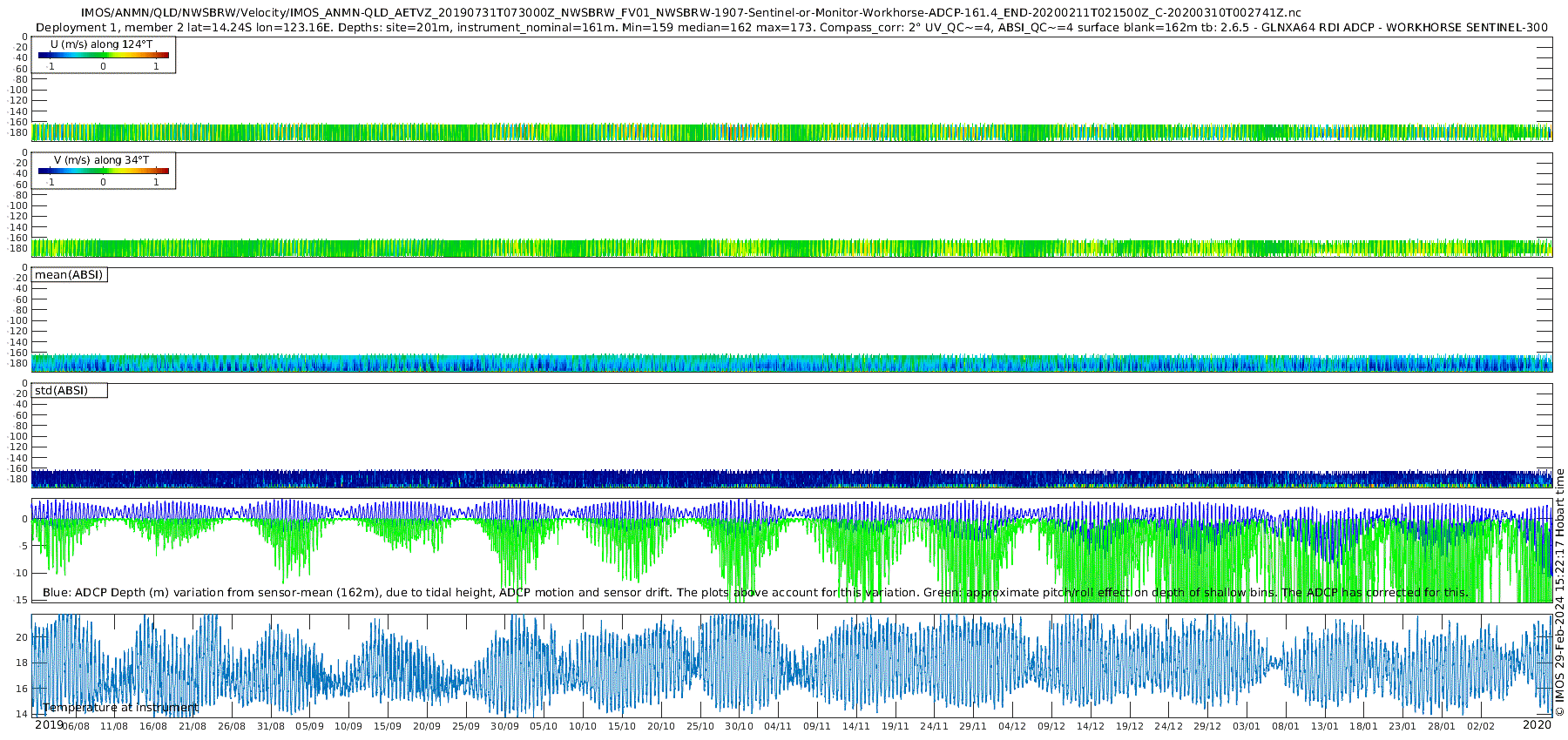
Task: Click the 15/10 date tick label
Action: pyautogui.click(x=622, y=726)
